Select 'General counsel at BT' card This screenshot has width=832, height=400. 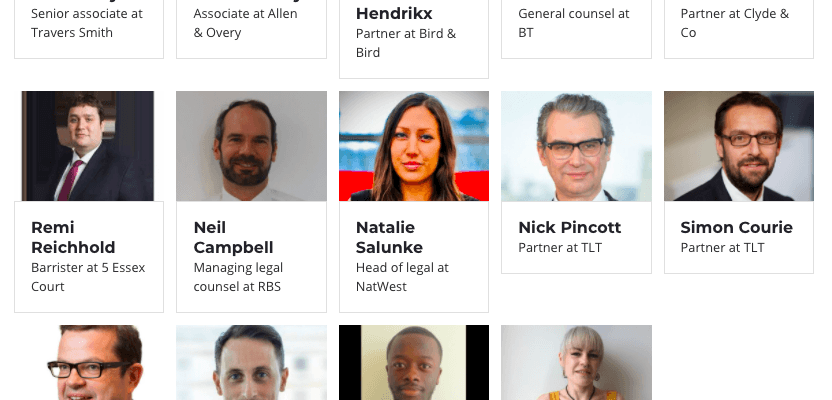click(x=576, y=29)
